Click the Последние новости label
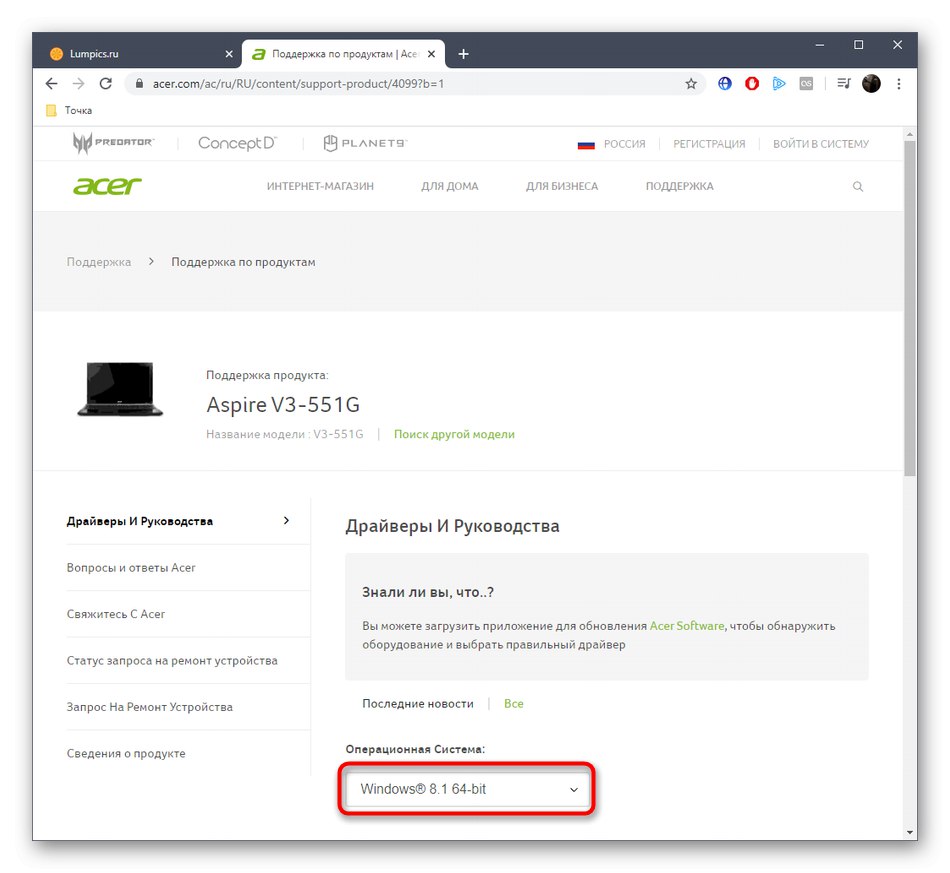The image size is (950, 873). [x=418, y=703]
